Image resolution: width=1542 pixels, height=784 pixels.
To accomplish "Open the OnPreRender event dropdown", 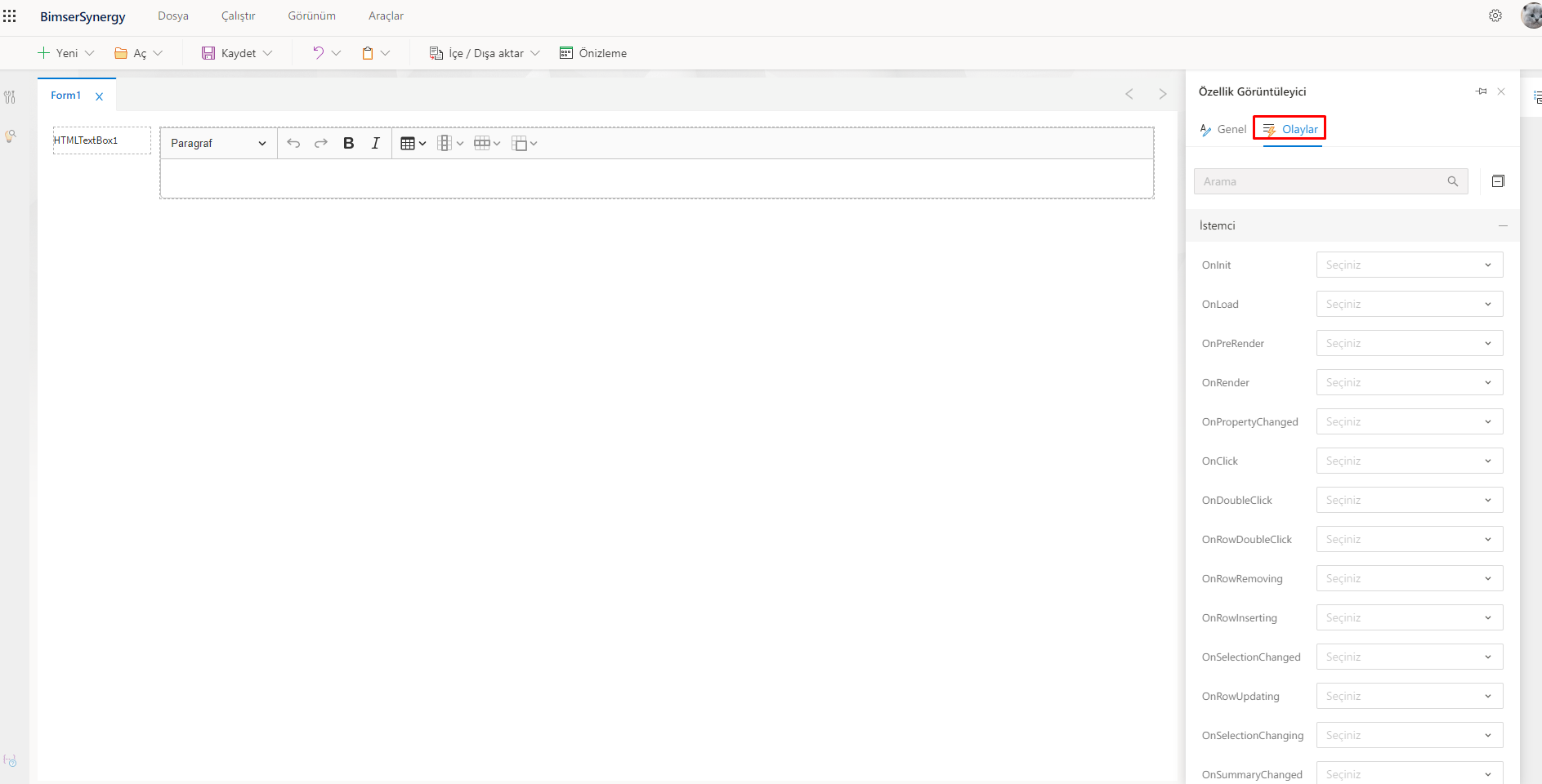I will coord(1410,343).
